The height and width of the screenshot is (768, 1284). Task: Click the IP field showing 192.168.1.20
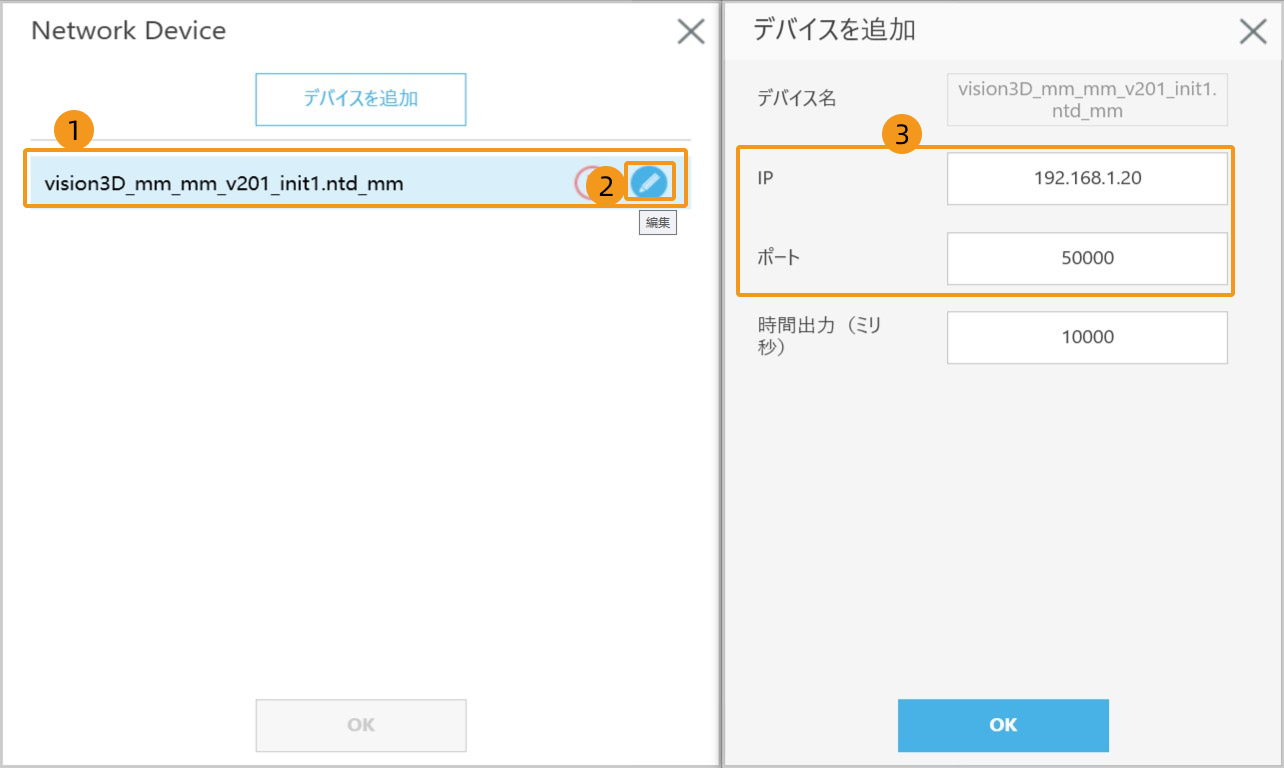coord(1087,179)
